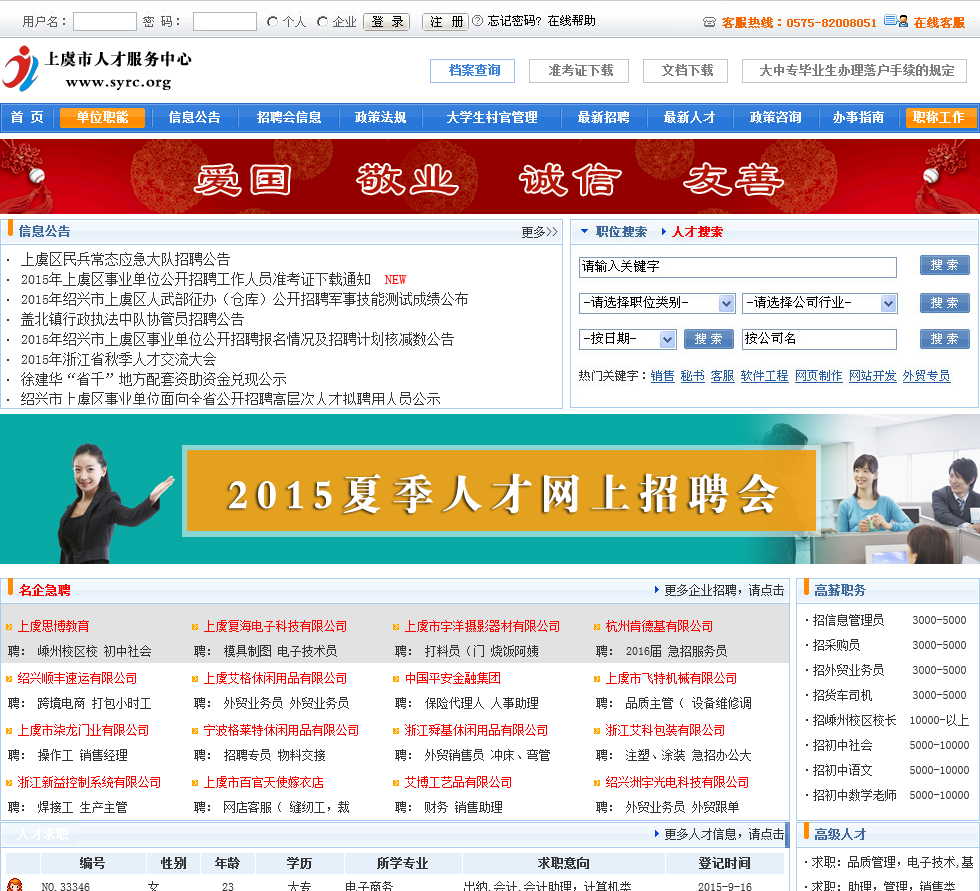Click hot keyword 软件工程
This screenshot has width=980, height=891.
click(764, 376)
